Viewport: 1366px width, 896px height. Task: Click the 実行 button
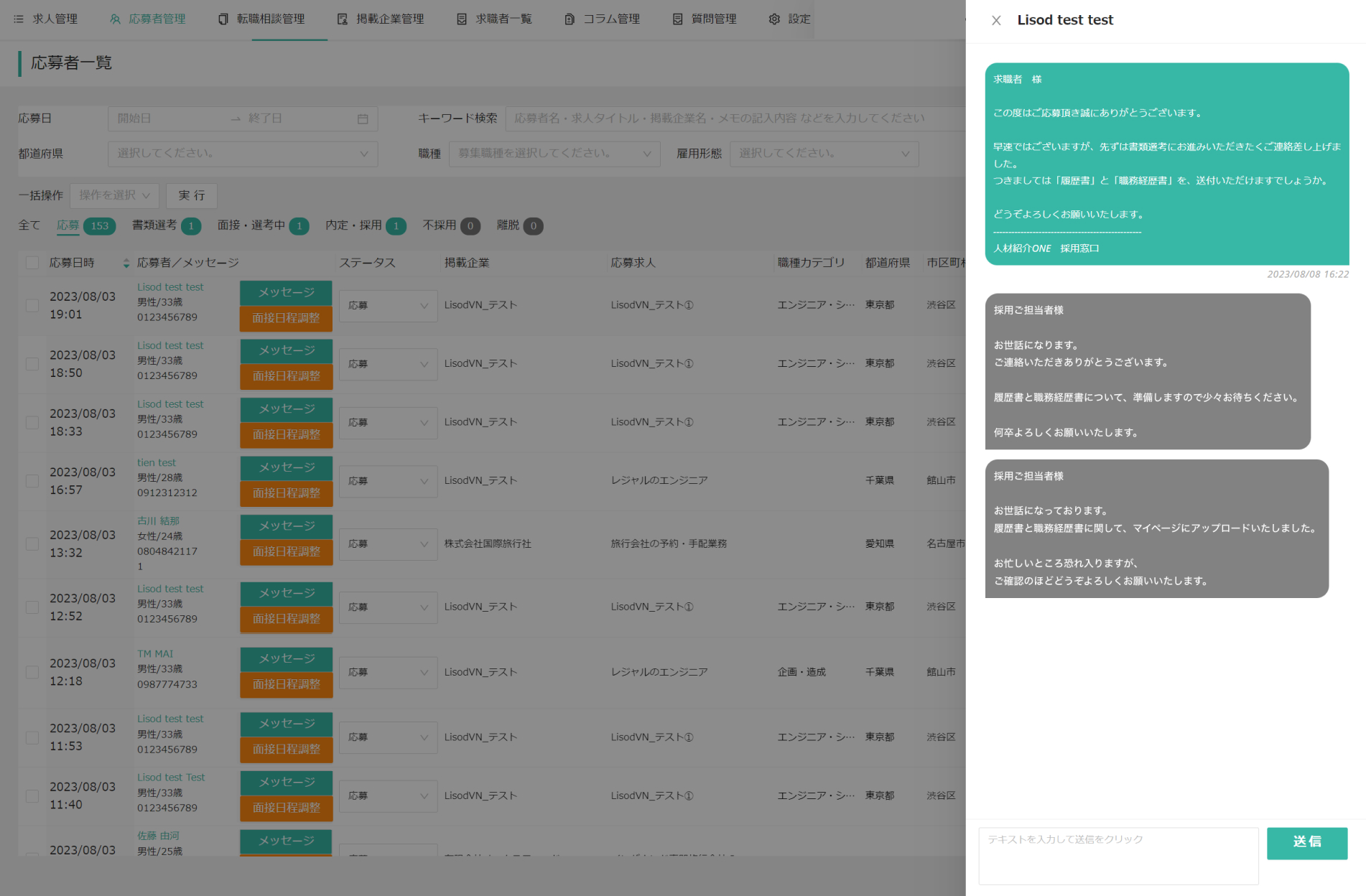coord(192,195)
